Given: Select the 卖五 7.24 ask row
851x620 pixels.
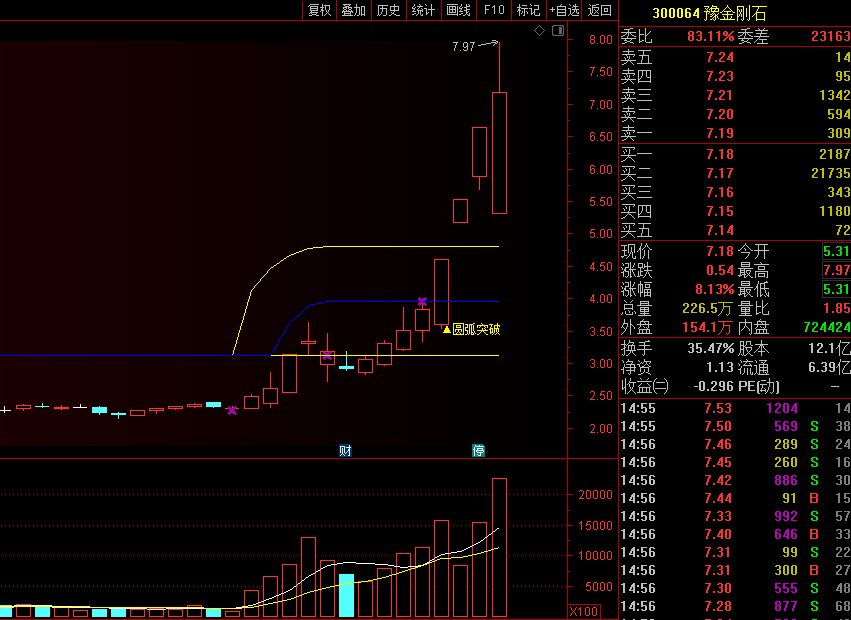Looking at the screenshot, I should click(735, 57).
